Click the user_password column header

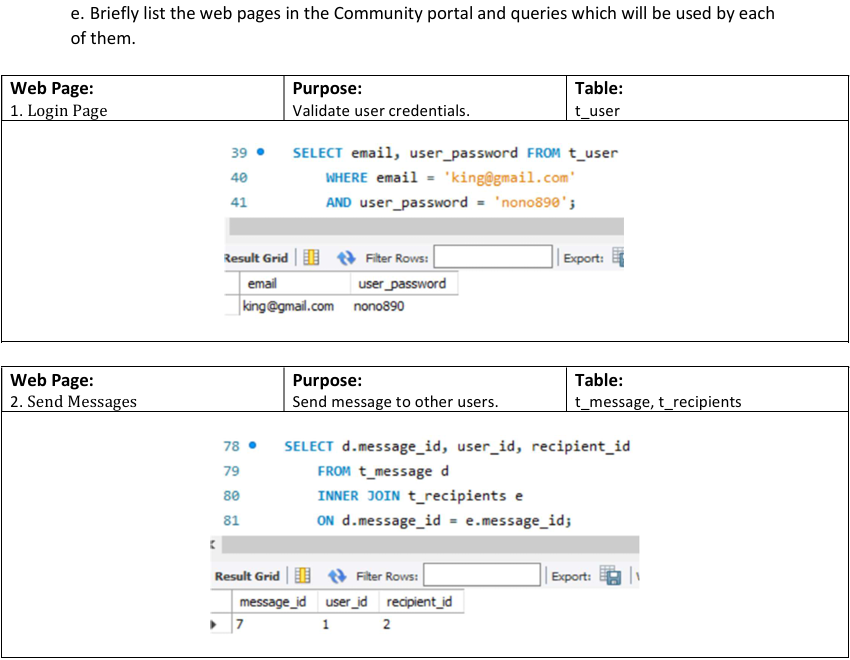pyautogui.click(x=402, y=284)
